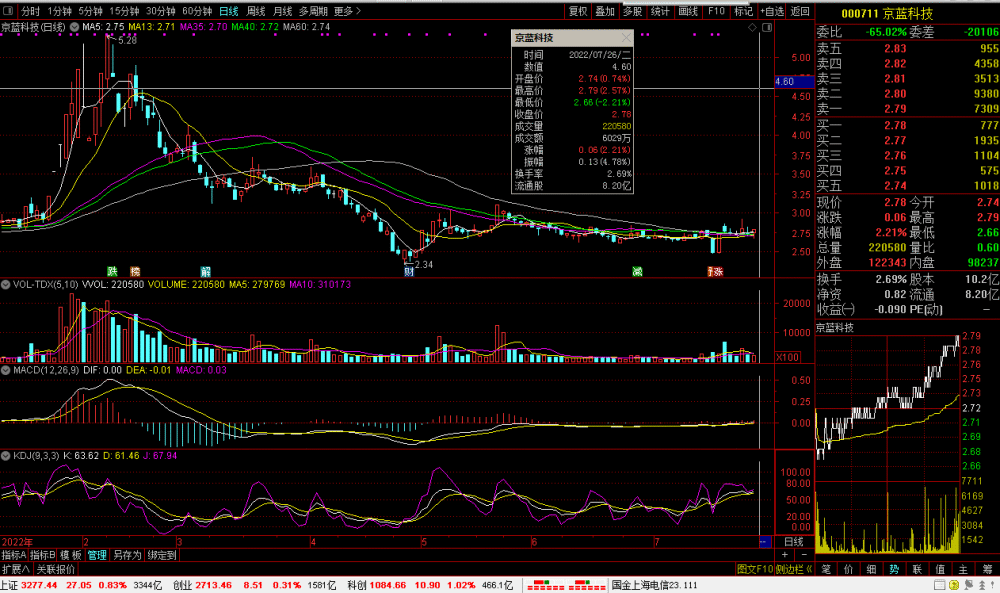Open VOL-TDX indicator settings dropdown
The image size is (1000, 593).
[6, 284]
